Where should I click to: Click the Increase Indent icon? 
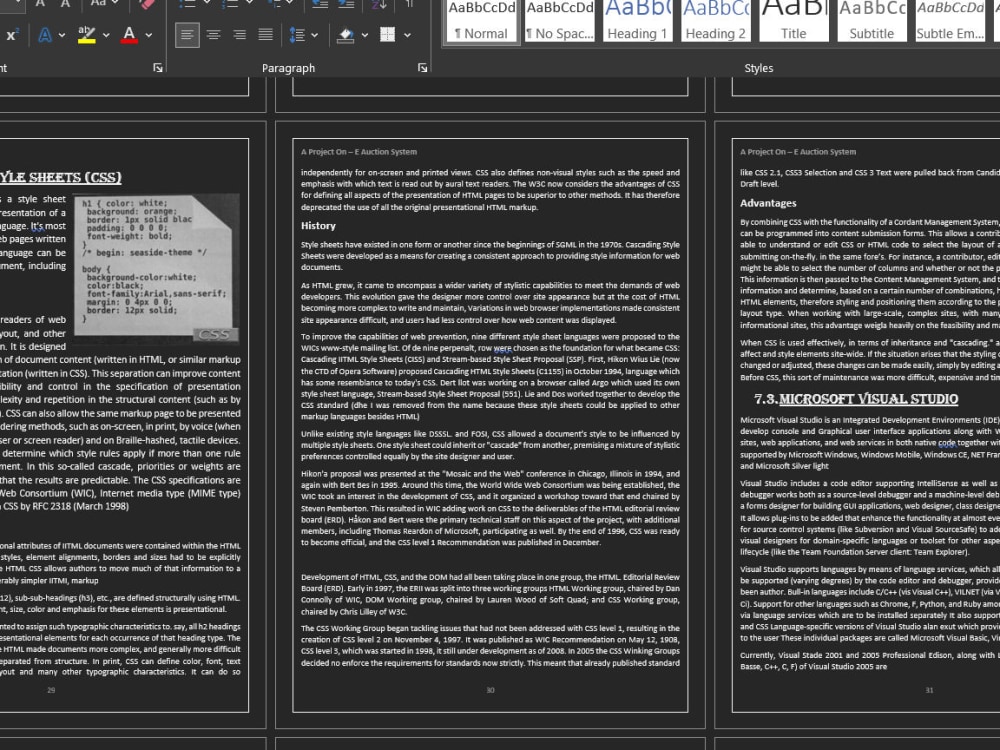[x=346, y=4]
